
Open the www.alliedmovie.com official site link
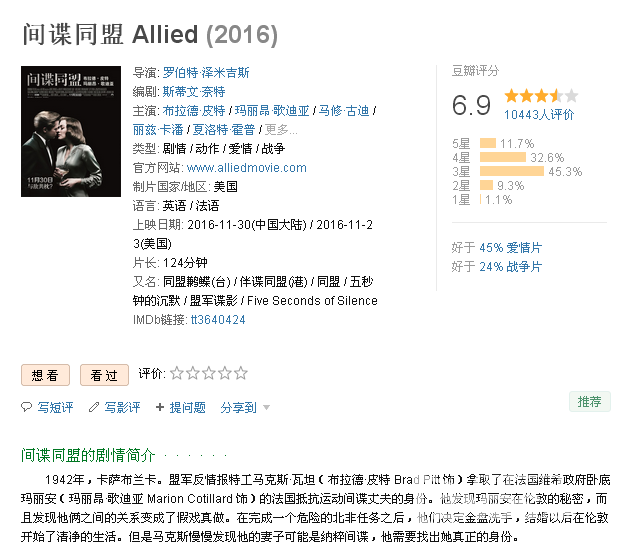[246, 168]
